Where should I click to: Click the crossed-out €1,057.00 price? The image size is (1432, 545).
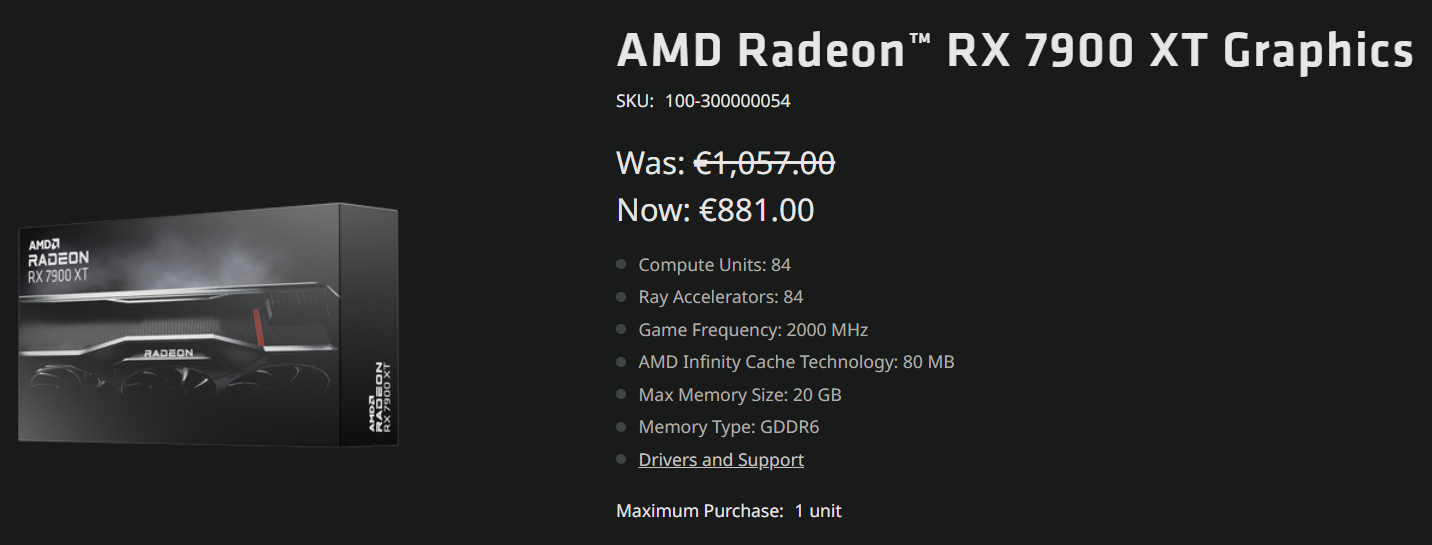coord(764,162)
